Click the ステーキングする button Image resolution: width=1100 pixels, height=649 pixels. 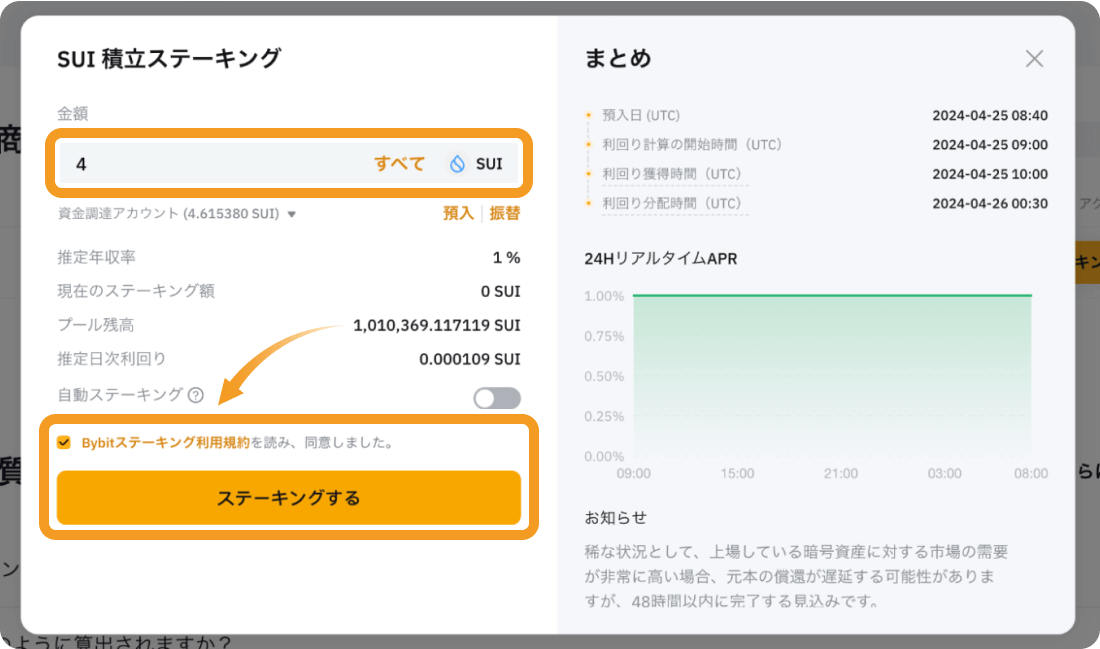[x=289, y=497]
